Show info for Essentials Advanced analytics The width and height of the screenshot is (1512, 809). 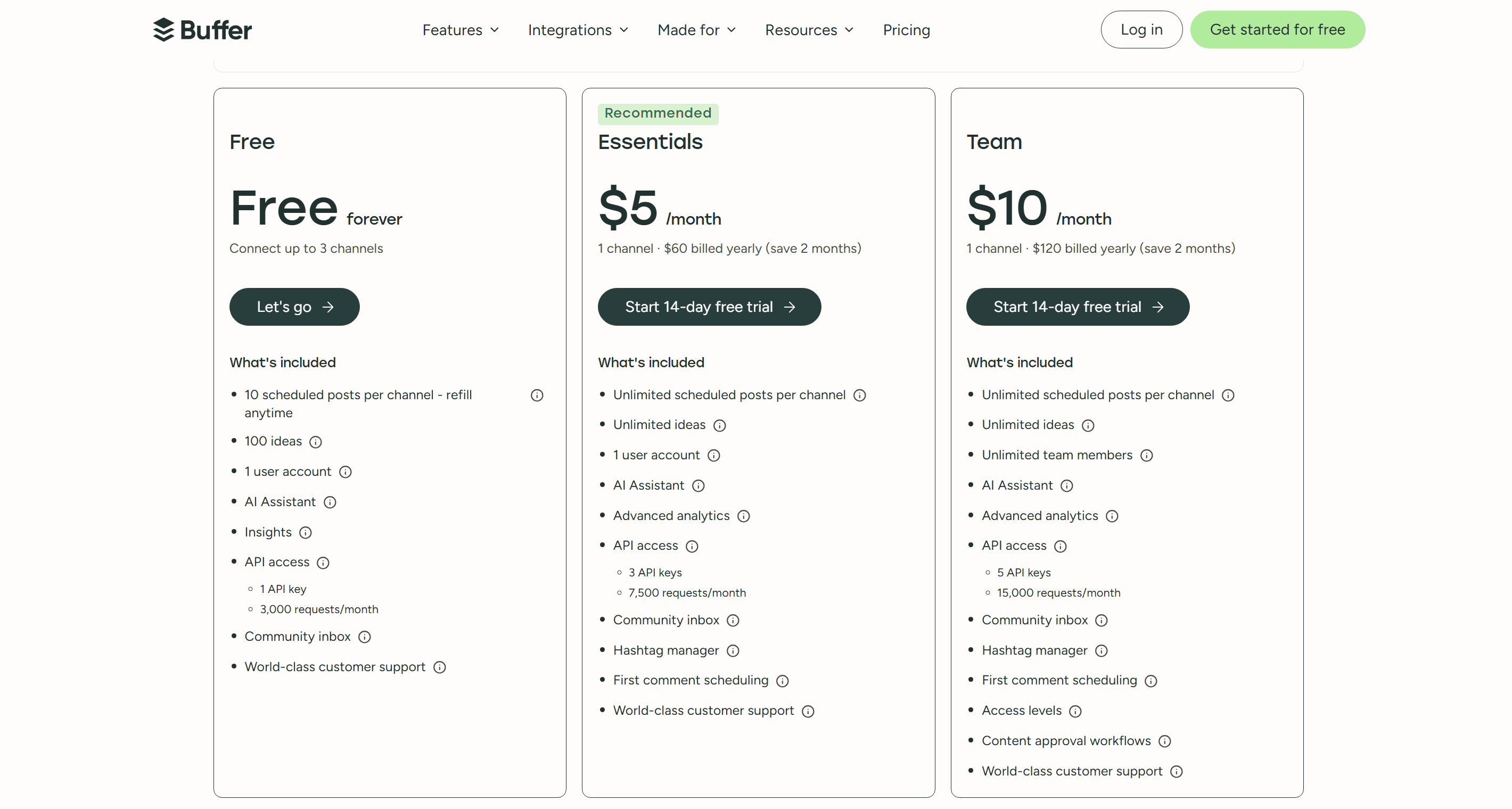(x=744, y=516)
